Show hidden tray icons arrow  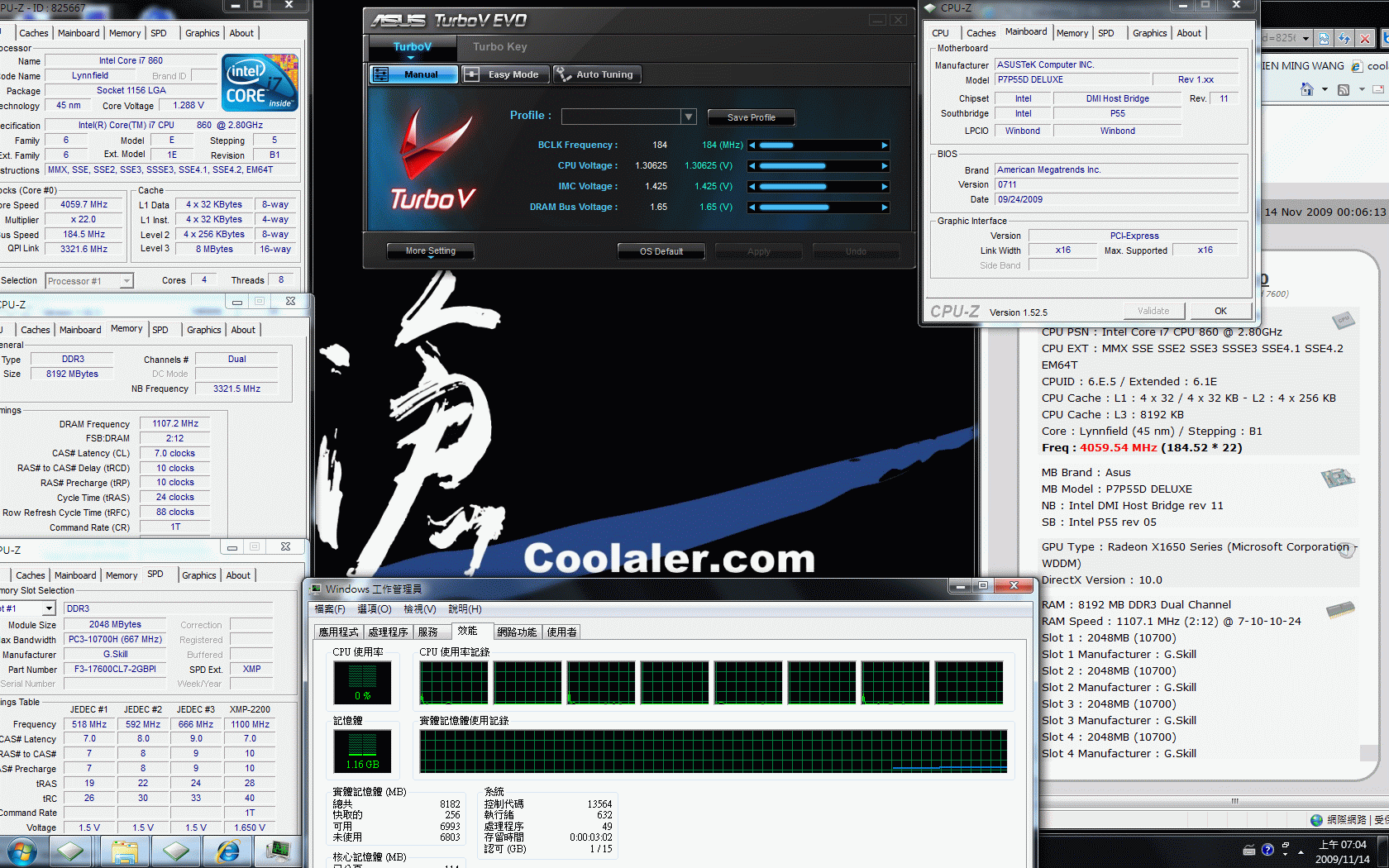[1301, 851]
